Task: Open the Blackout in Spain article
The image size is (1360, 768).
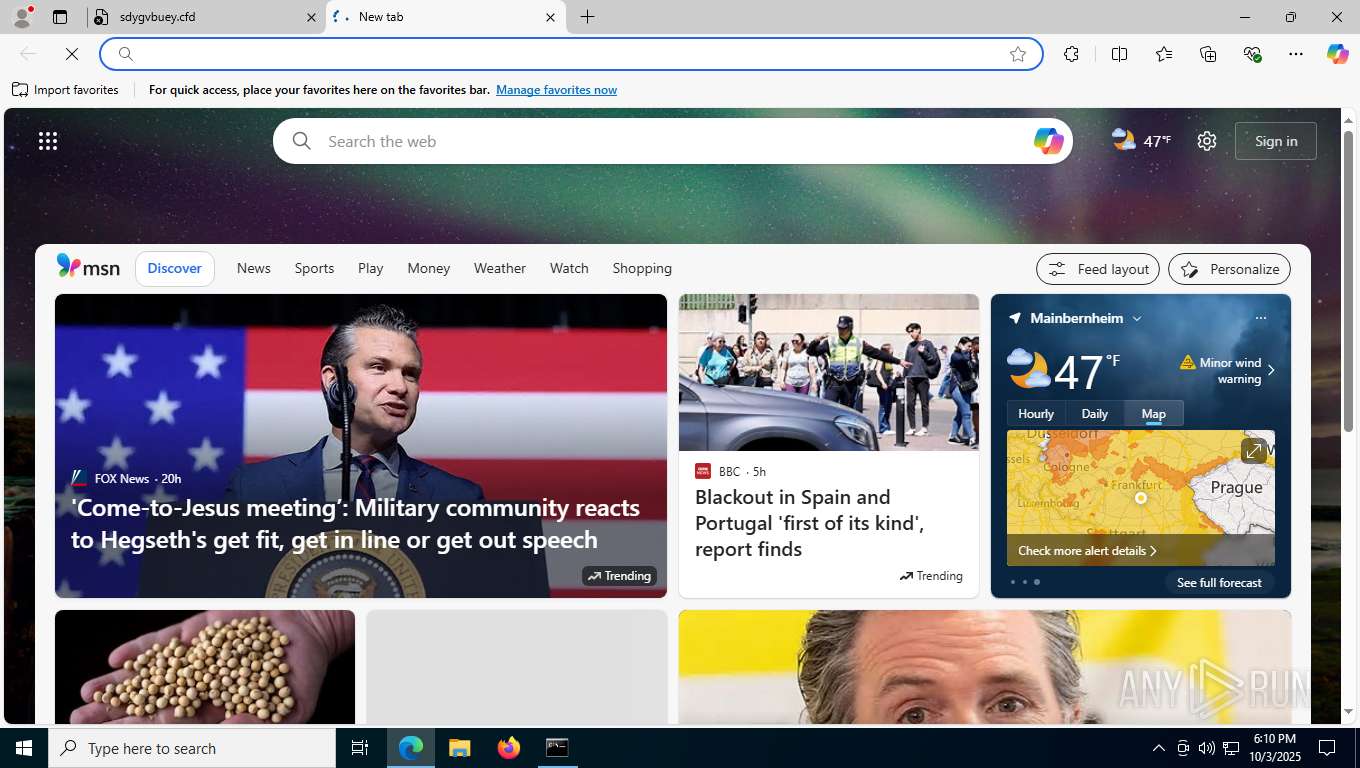Action: [x=809, y=523]
